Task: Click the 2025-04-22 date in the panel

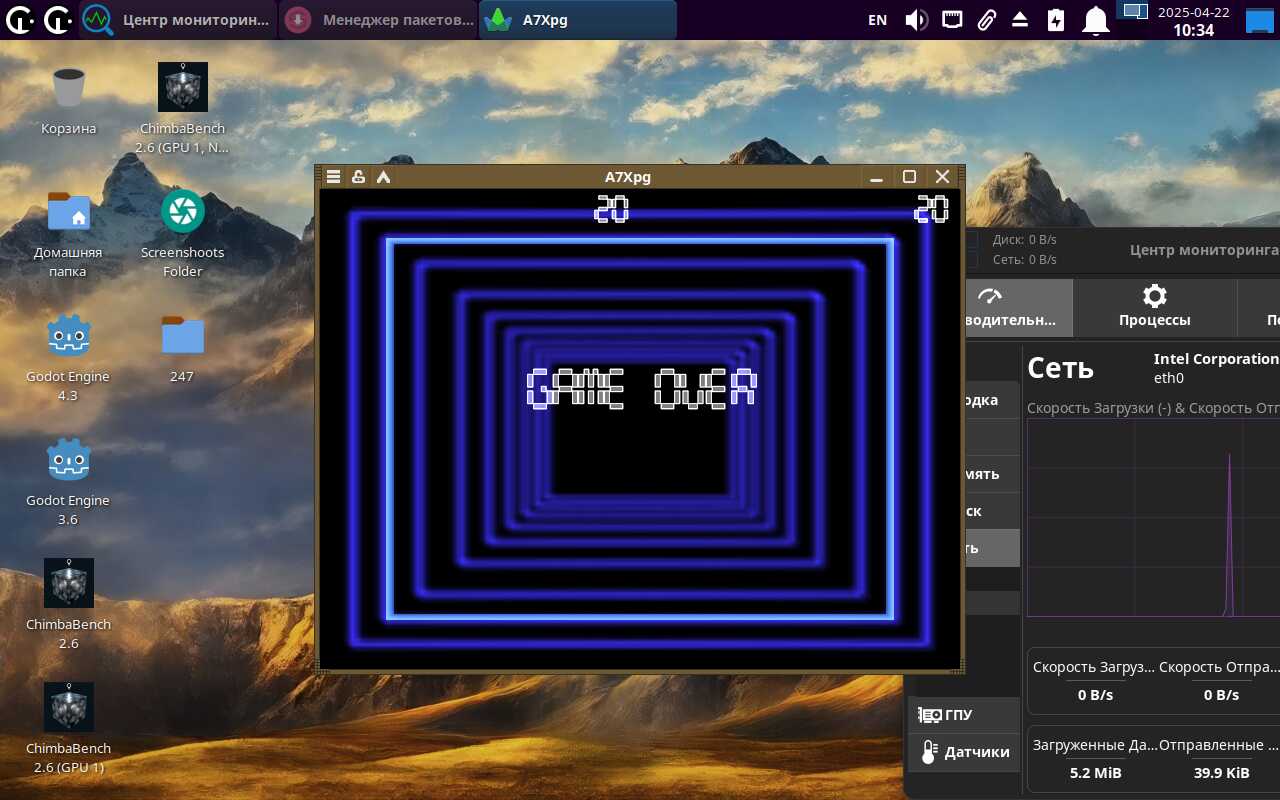Action: click(x=1193, y=12)
